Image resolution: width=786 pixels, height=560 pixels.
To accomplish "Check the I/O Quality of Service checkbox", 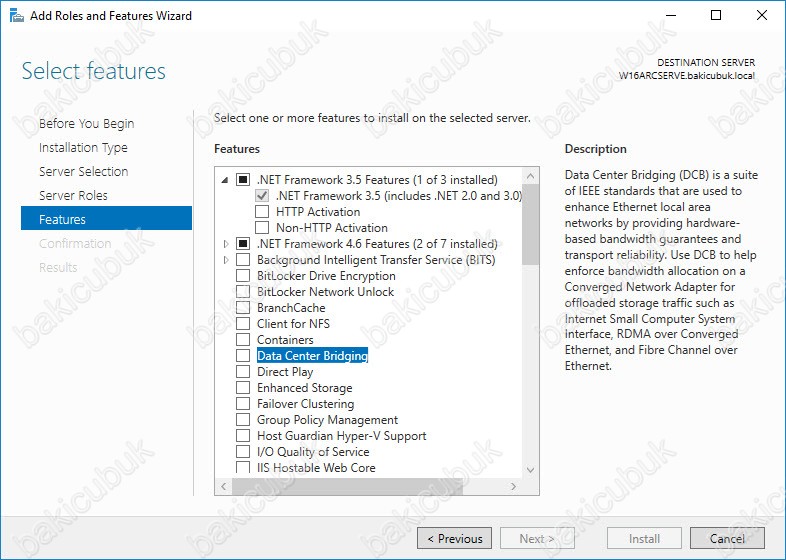I will [243, 452].
